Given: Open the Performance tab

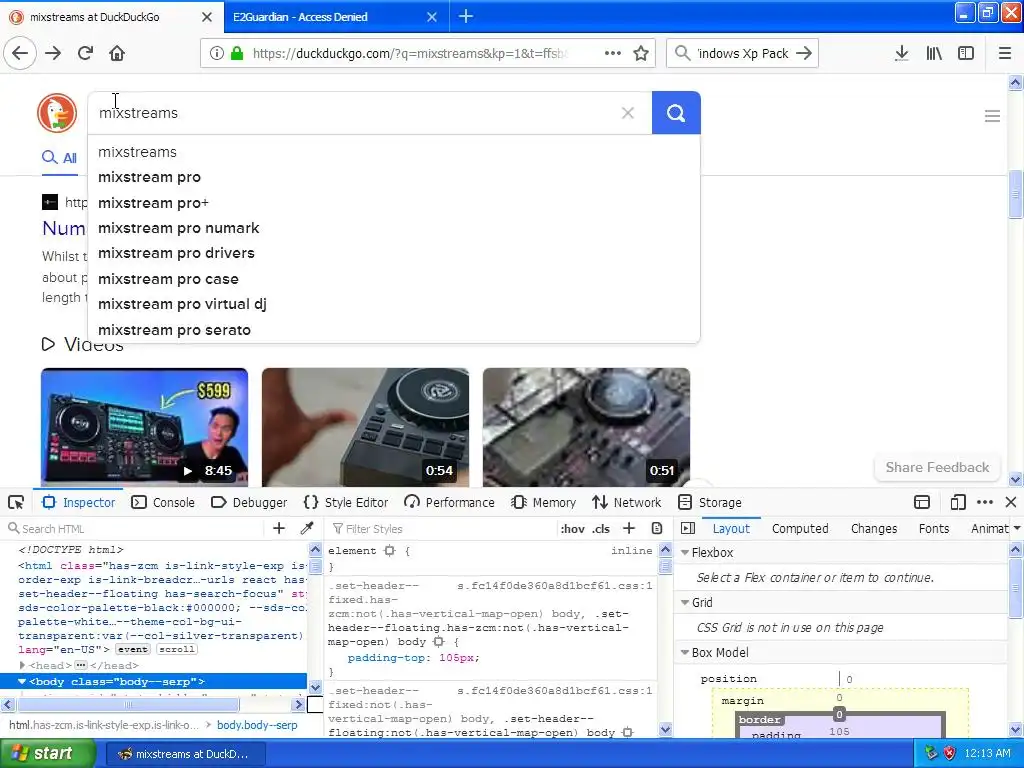Looking at the screenshot, I should click(449, 502).
